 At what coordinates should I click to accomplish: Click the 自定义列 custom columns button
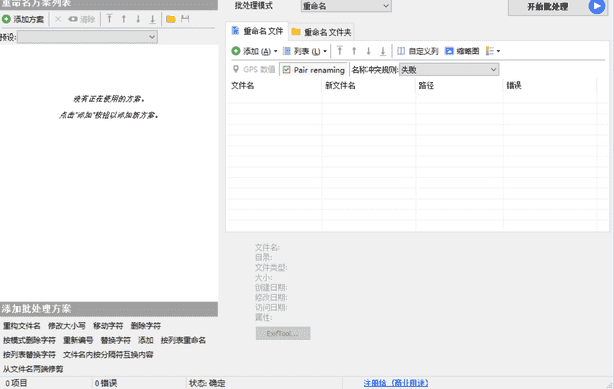tap(417, 51)
